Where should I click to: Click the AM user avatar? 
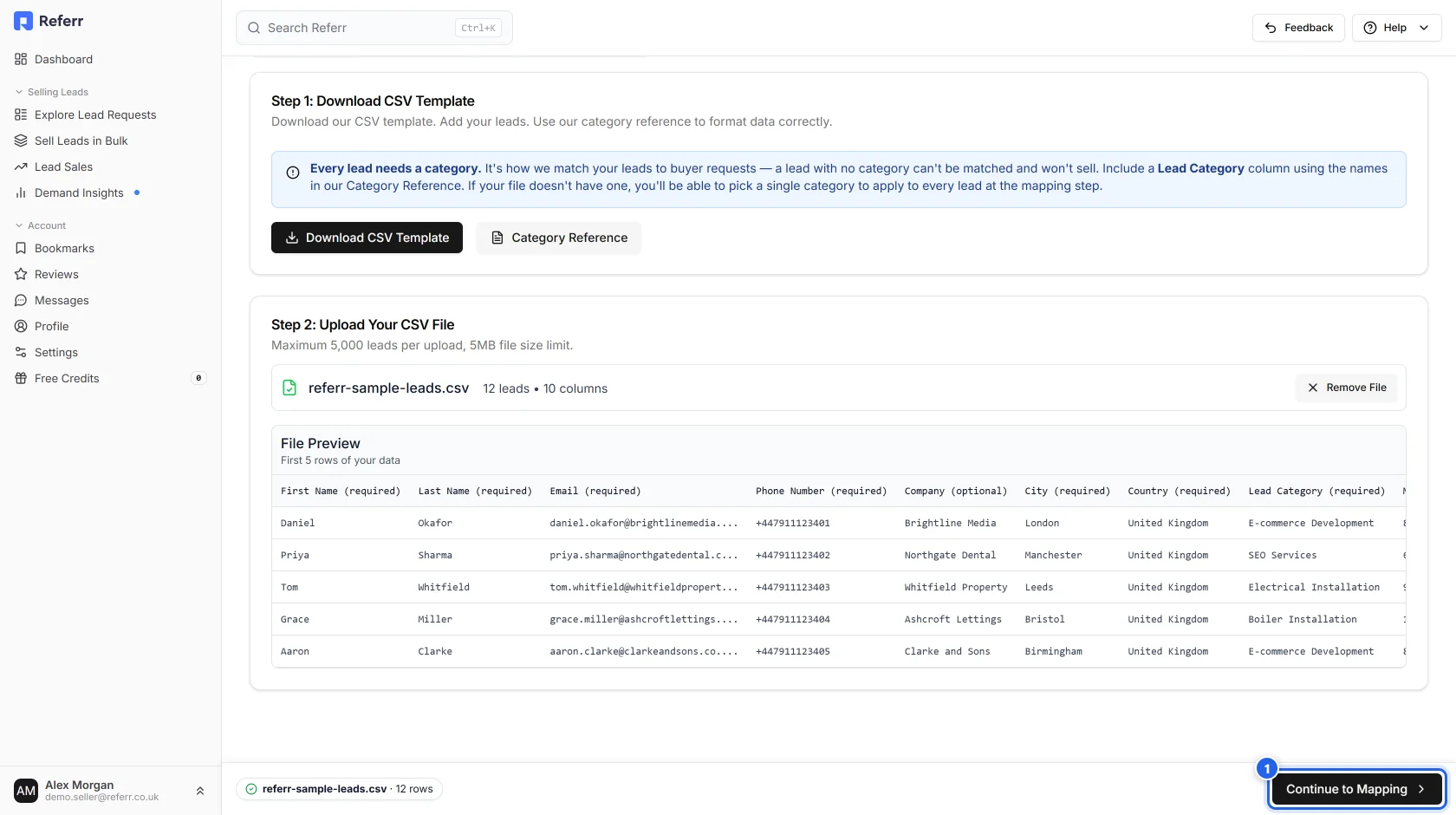coord(26,791)
